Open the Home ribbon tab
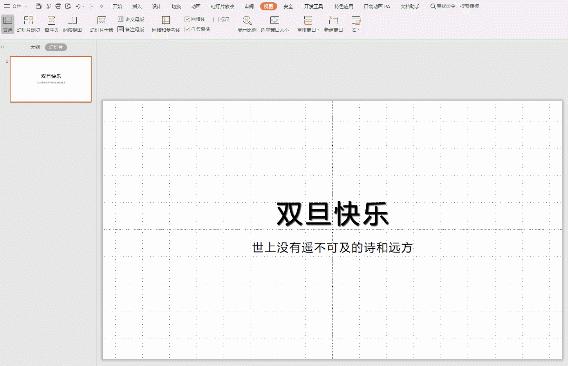 [117, 6]
